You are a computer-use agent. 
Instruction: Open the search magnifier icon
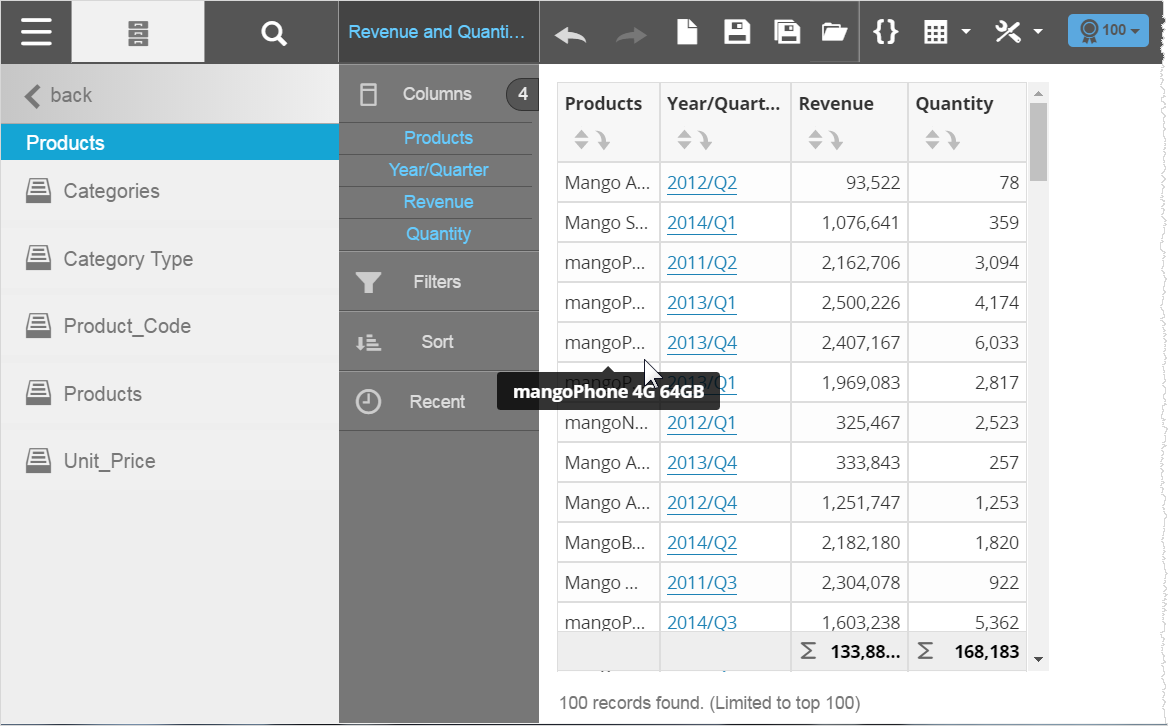click(x=273, y=32)
